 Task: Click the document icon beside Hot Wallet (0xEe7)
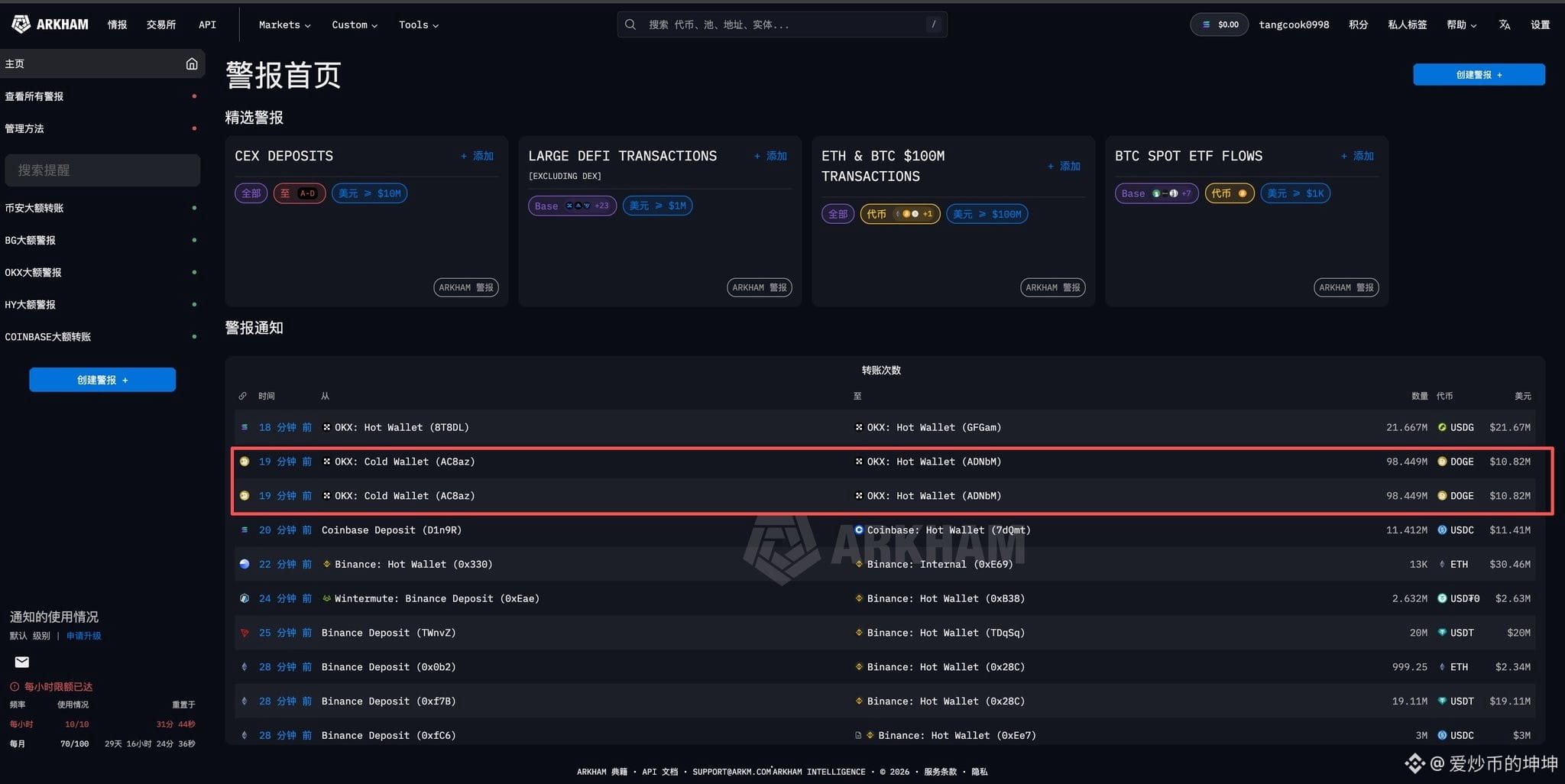(x=858, y=735)
